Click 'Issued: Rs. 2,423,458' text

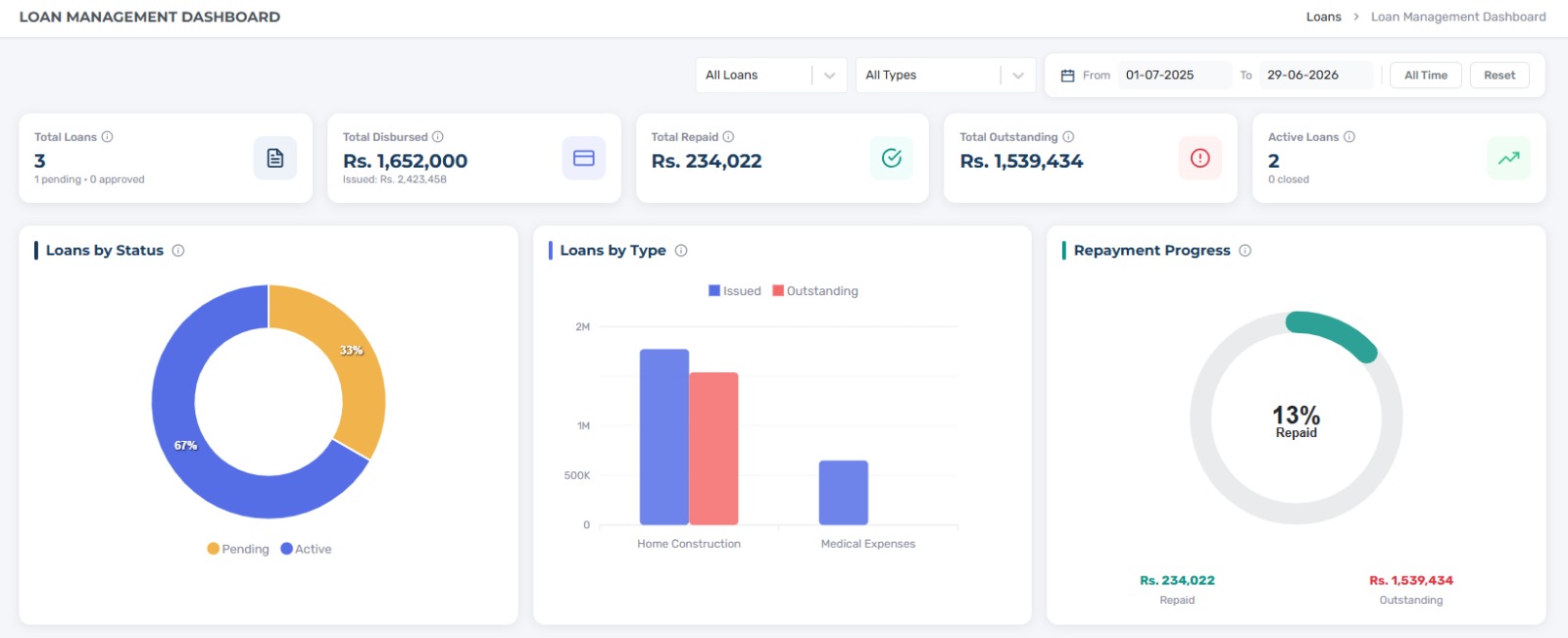click(x=394, y=179)
